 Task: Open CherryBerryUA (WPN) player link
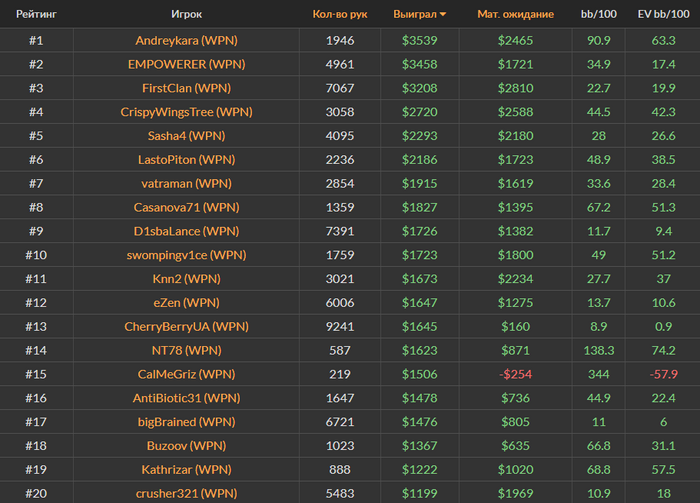186,327
